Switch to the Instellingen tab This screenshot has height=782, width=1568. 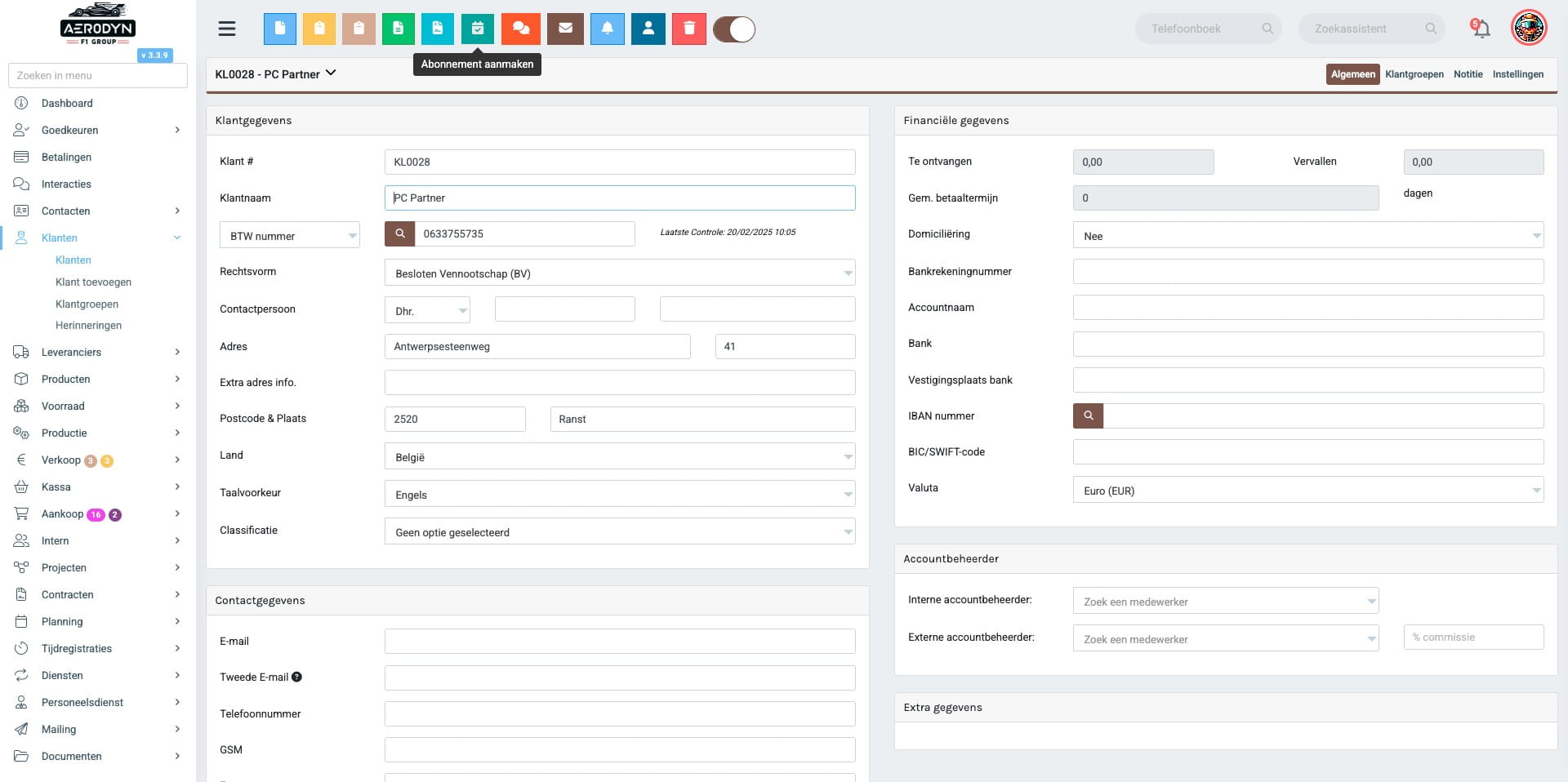[x=1517, y=74]
